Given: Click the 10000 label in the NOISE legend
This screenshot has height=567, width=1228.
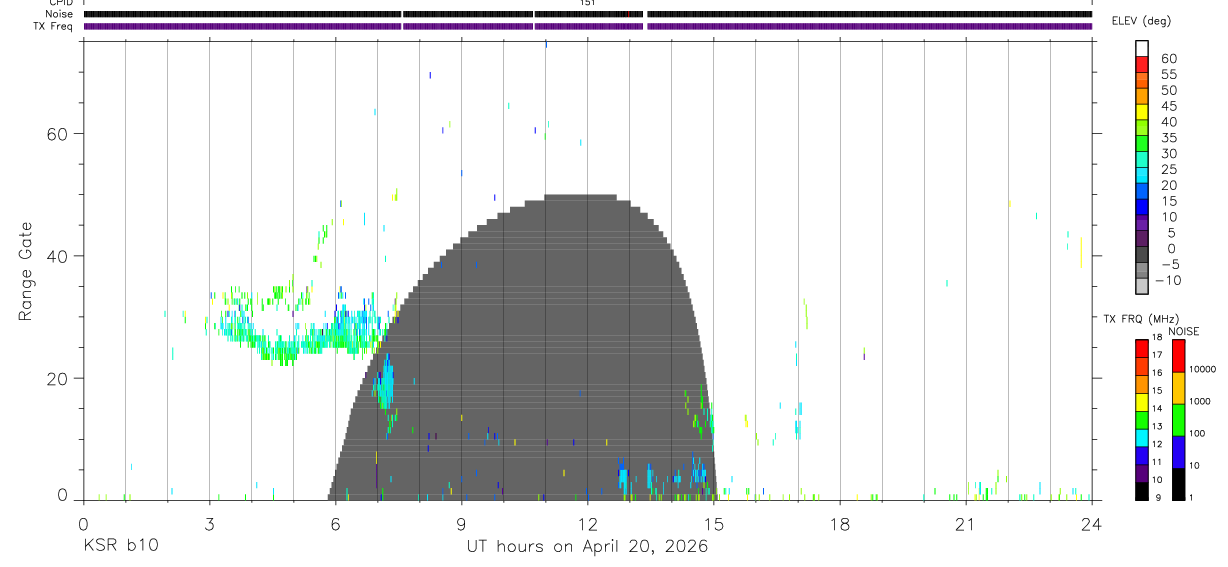Looking at the screenshot, I should point(1204,369).
